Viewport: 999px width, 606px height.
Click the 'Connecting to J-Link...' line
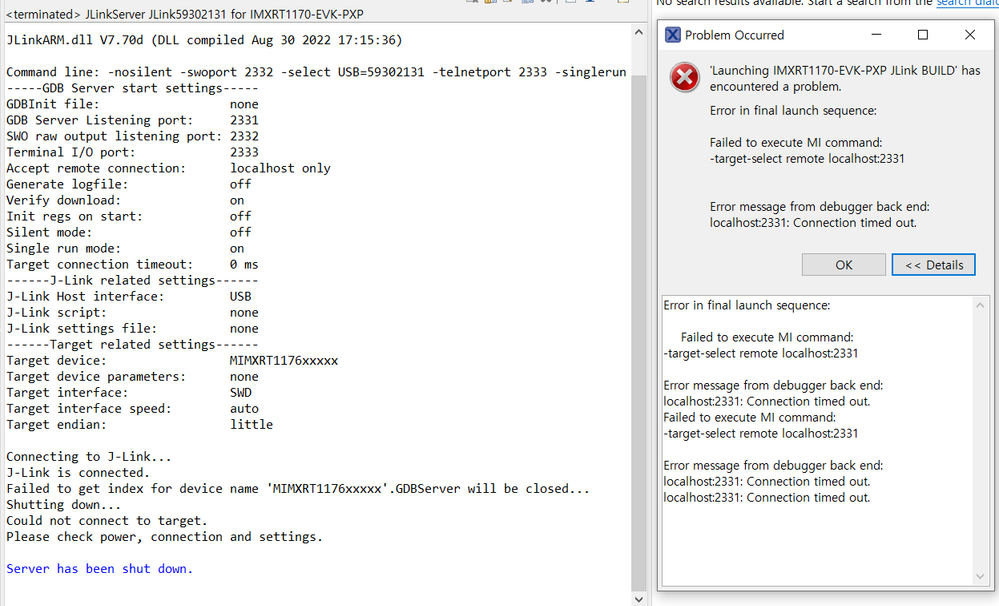[x=89, y=457]
